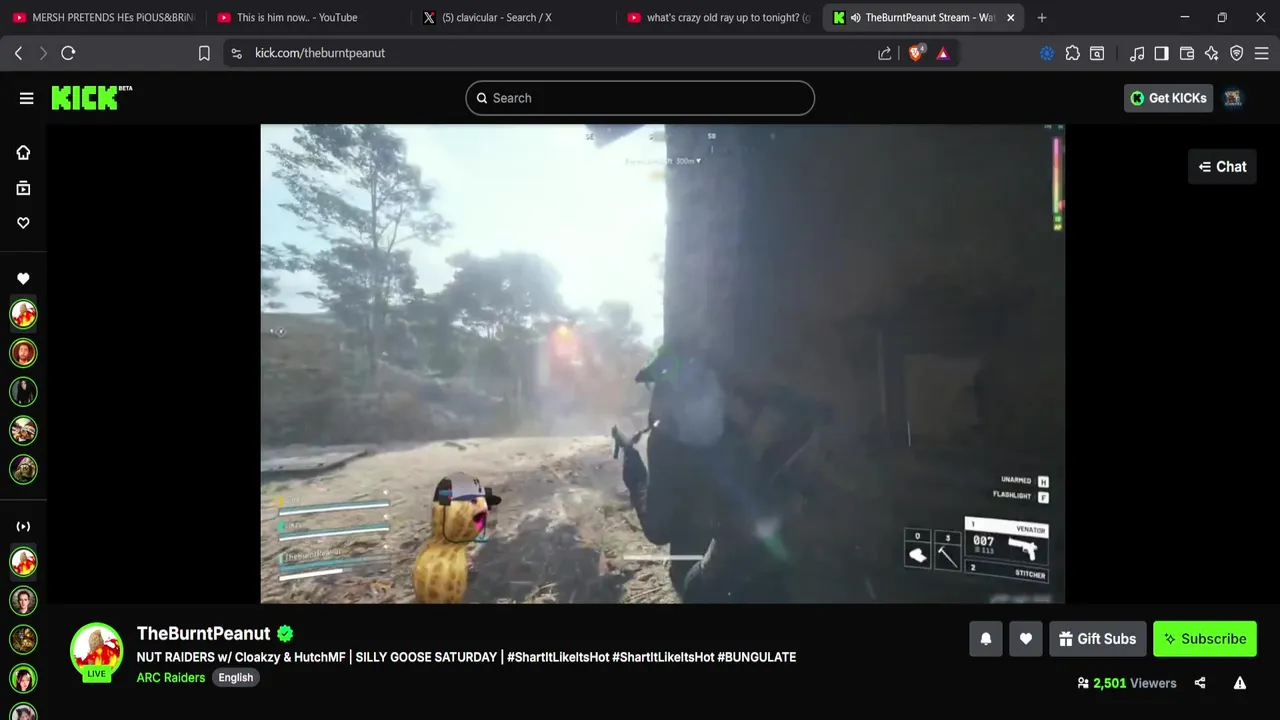Open Kick side navigation hamburger menu
Image resolution: width=1280 pixels, height=720 pixels.
(x=26, y=98)
